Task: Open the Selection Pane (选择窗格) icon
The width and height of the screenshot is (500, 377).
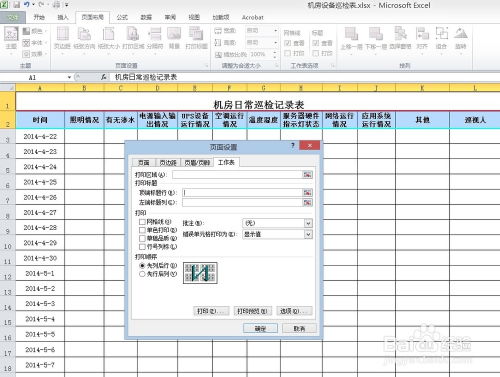Action: coord(400,34)
